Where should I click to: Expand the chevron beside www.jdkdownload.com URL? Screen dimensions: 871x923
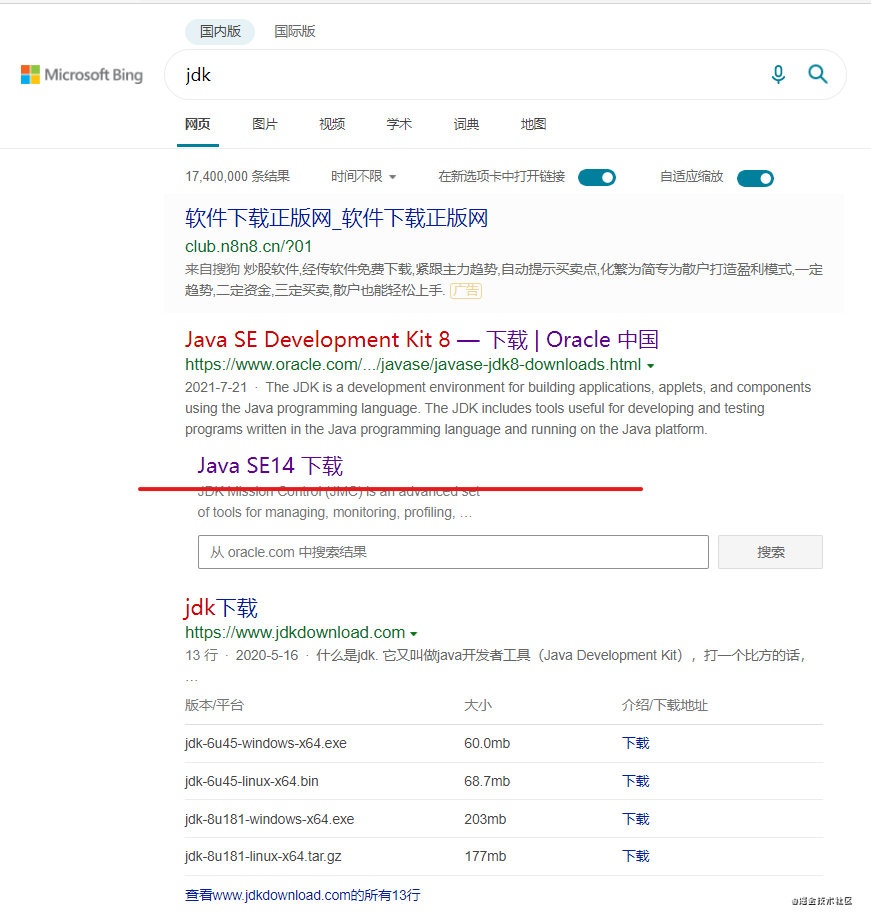(x=412, y=632)
